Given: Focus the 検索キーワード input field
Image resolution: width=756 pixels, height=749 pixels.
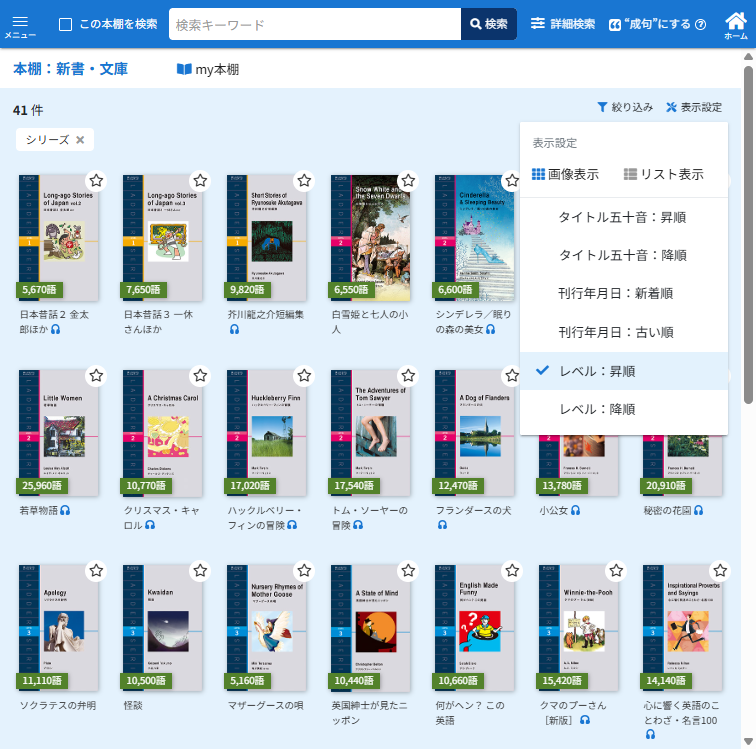Looking at the screenshot, I should tap(314, 24).
